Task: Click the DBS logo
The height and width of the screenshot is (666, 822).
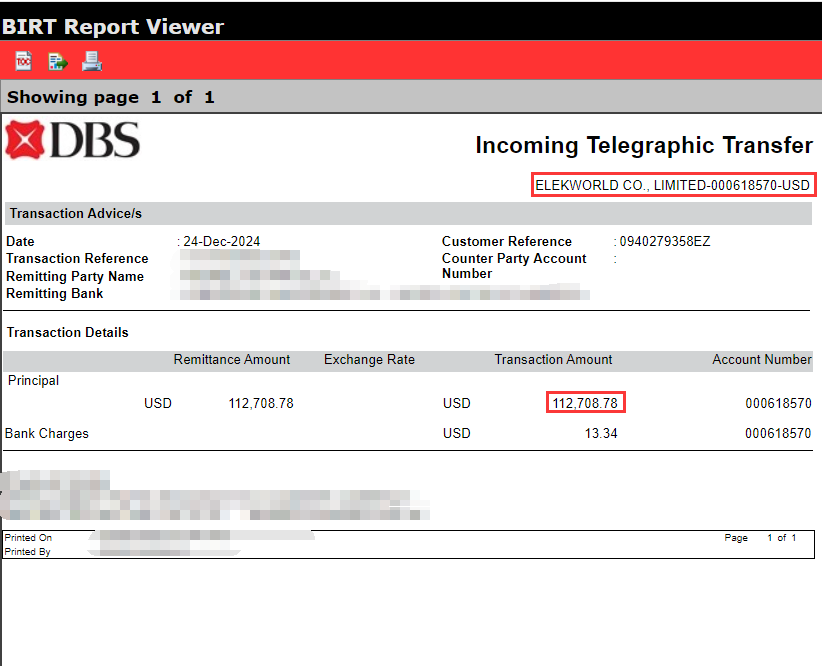Action: click(x=73, y=139)
